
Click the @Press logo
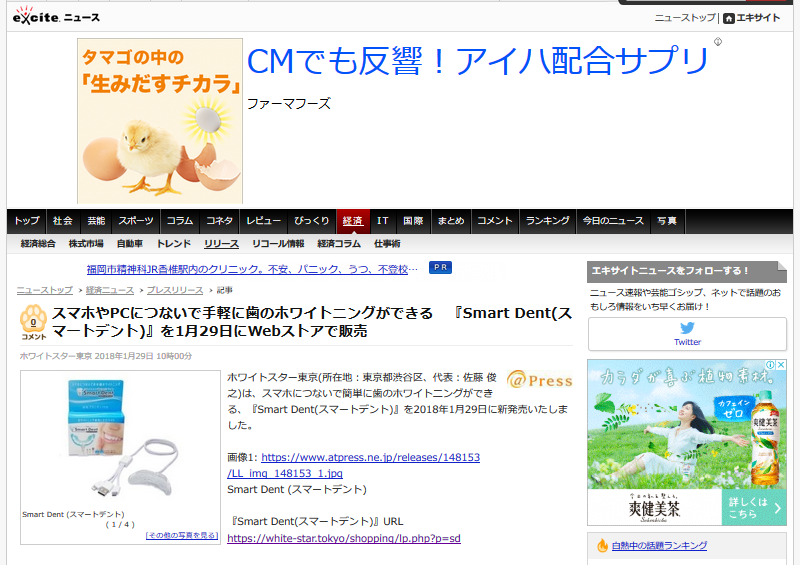coord(540,380)
